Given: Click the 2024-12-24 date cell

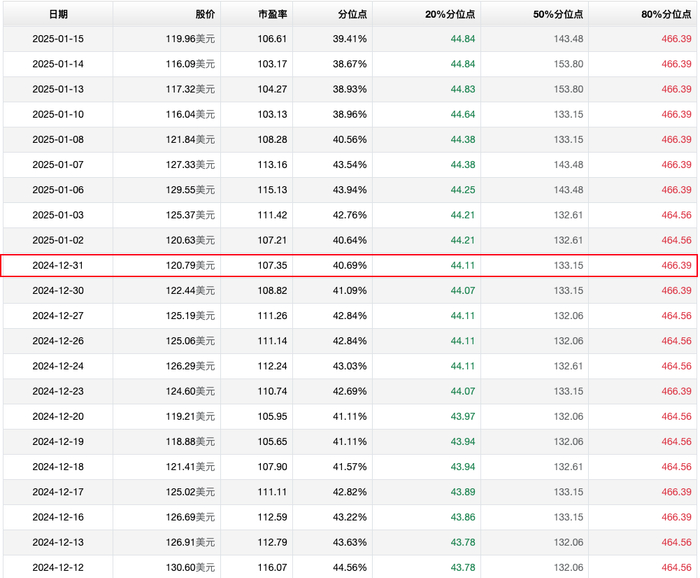Looking at the screenshot, I should pyautogui.click(x=58, y=366).
